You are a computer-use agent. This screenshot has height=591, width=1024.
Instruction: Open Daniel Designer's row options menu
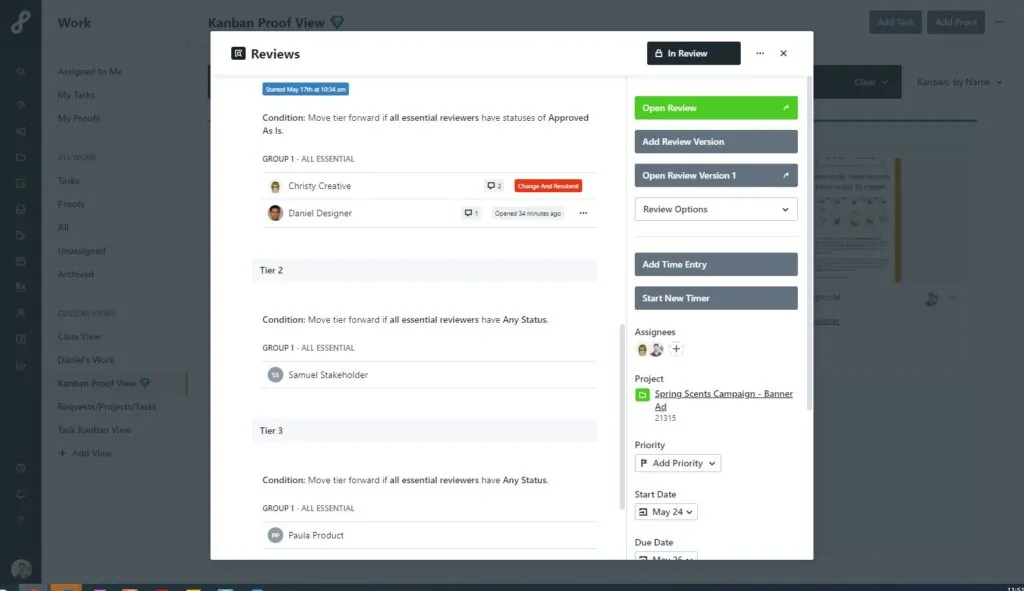pos(583,213)
